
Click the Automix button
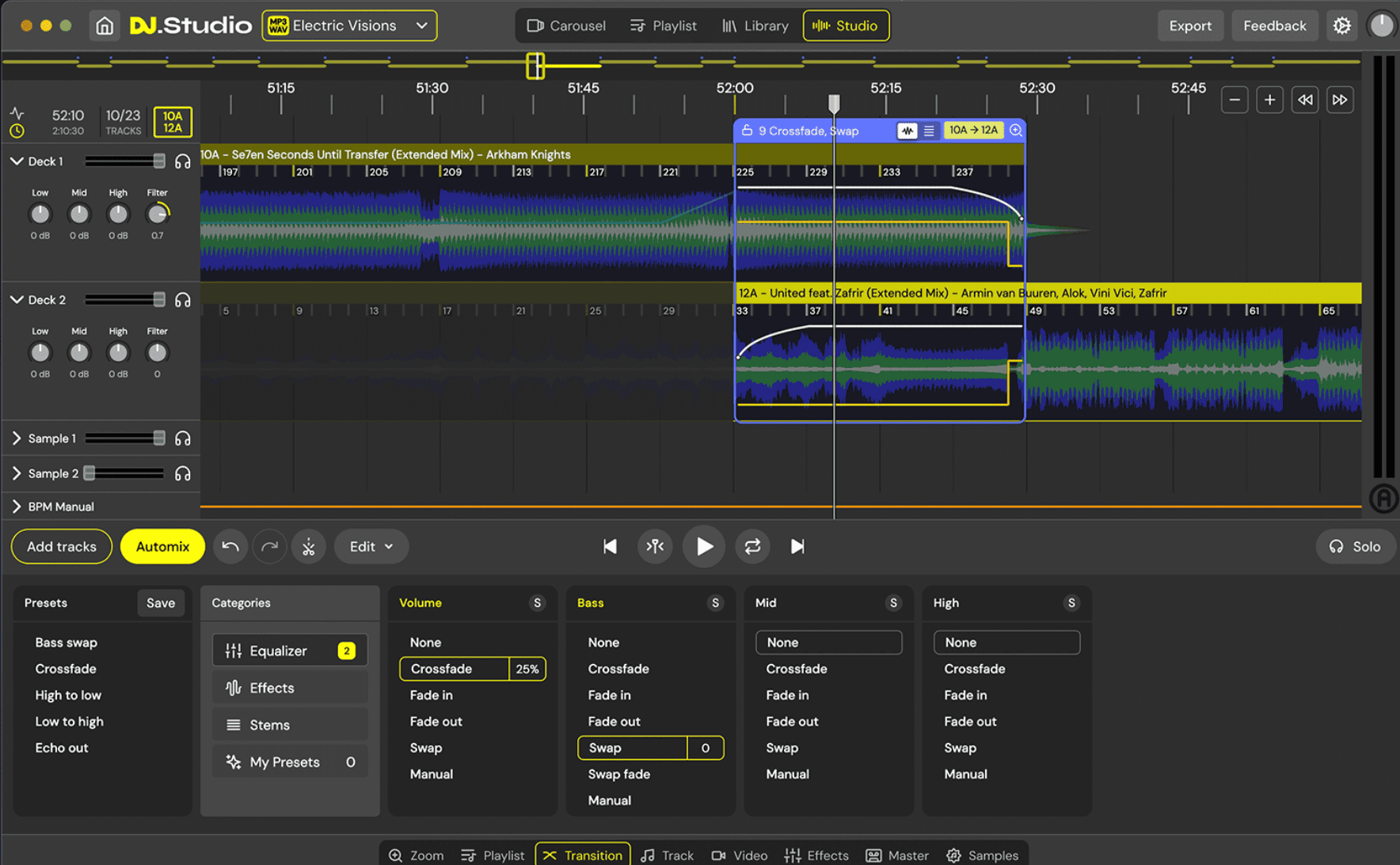(162, 546)
